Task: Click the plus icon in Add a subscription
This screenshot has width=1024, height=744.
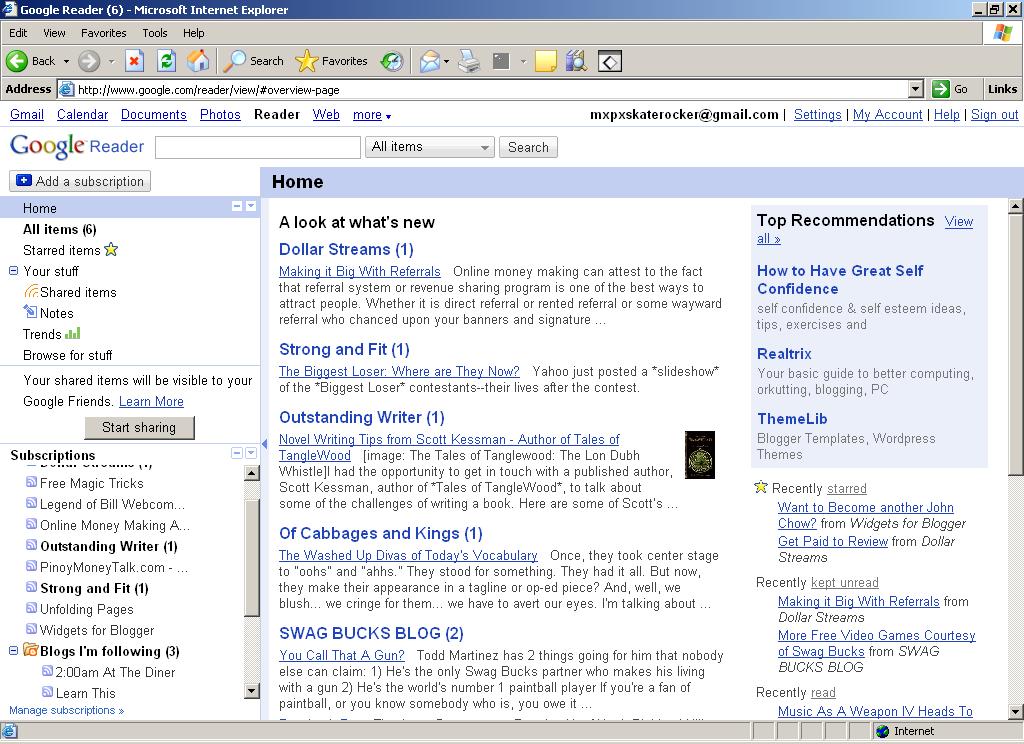Action: (24, 180)
